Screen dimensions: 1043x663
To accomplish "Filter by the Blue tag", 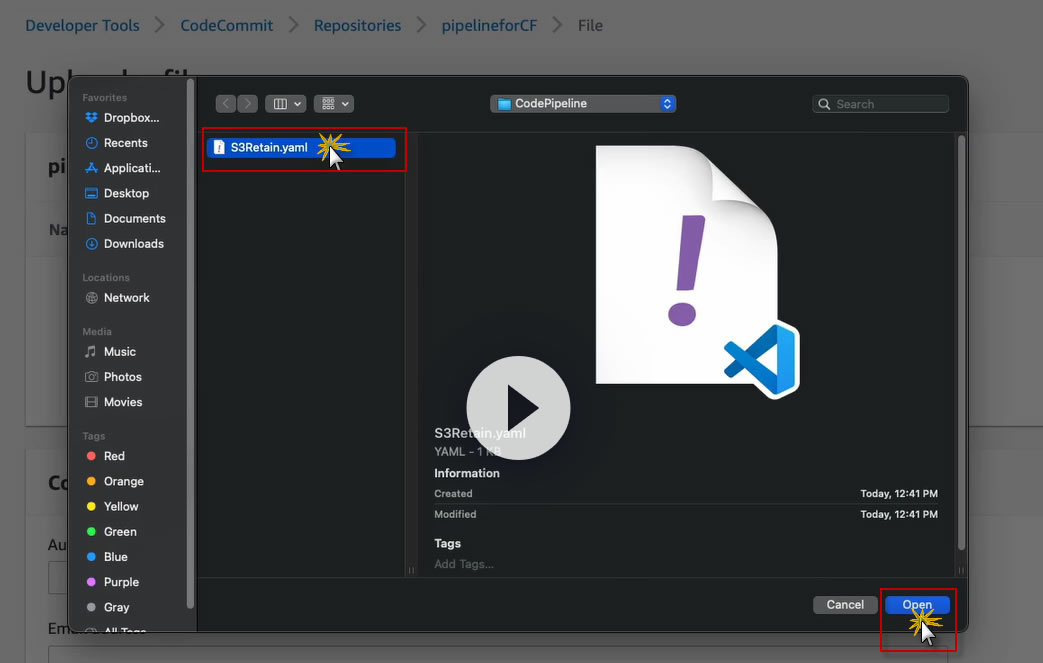I will (x=107, y=557).
